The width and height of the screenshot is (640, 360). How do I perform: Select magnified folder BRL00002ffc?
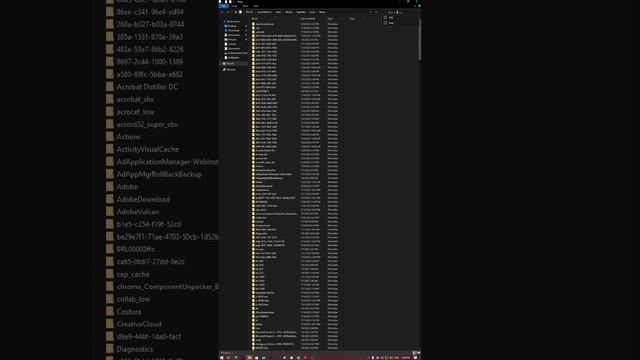(x=136, y=249)
